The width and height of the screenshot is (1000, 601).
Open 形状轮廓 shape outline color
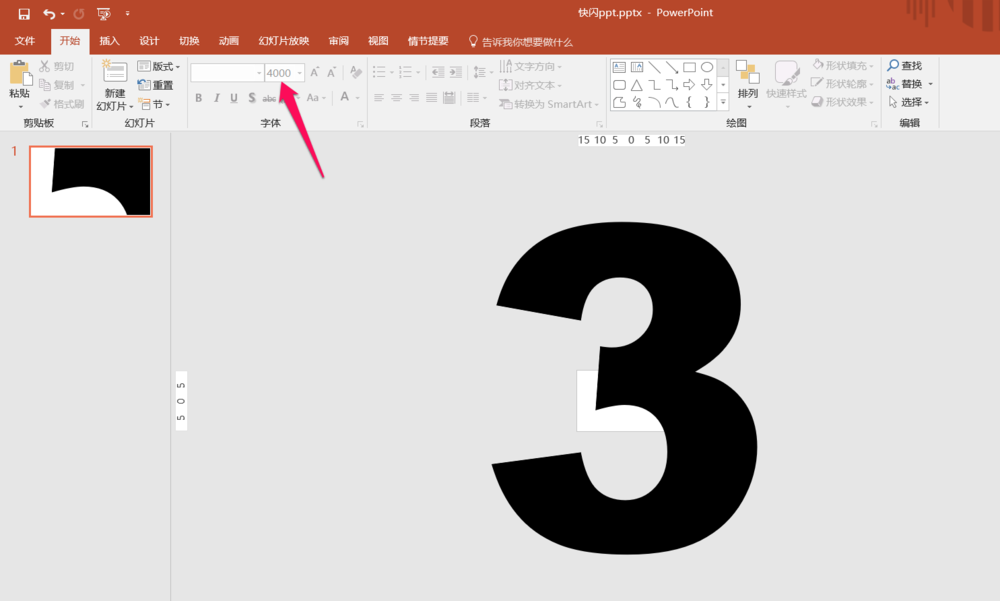[842, 84]
